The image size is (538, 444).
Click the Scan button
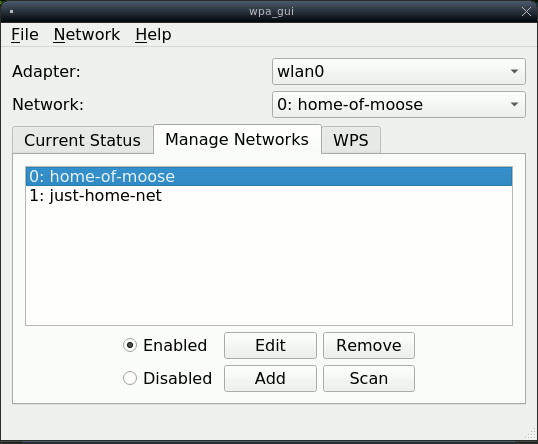tap(369, 378)
